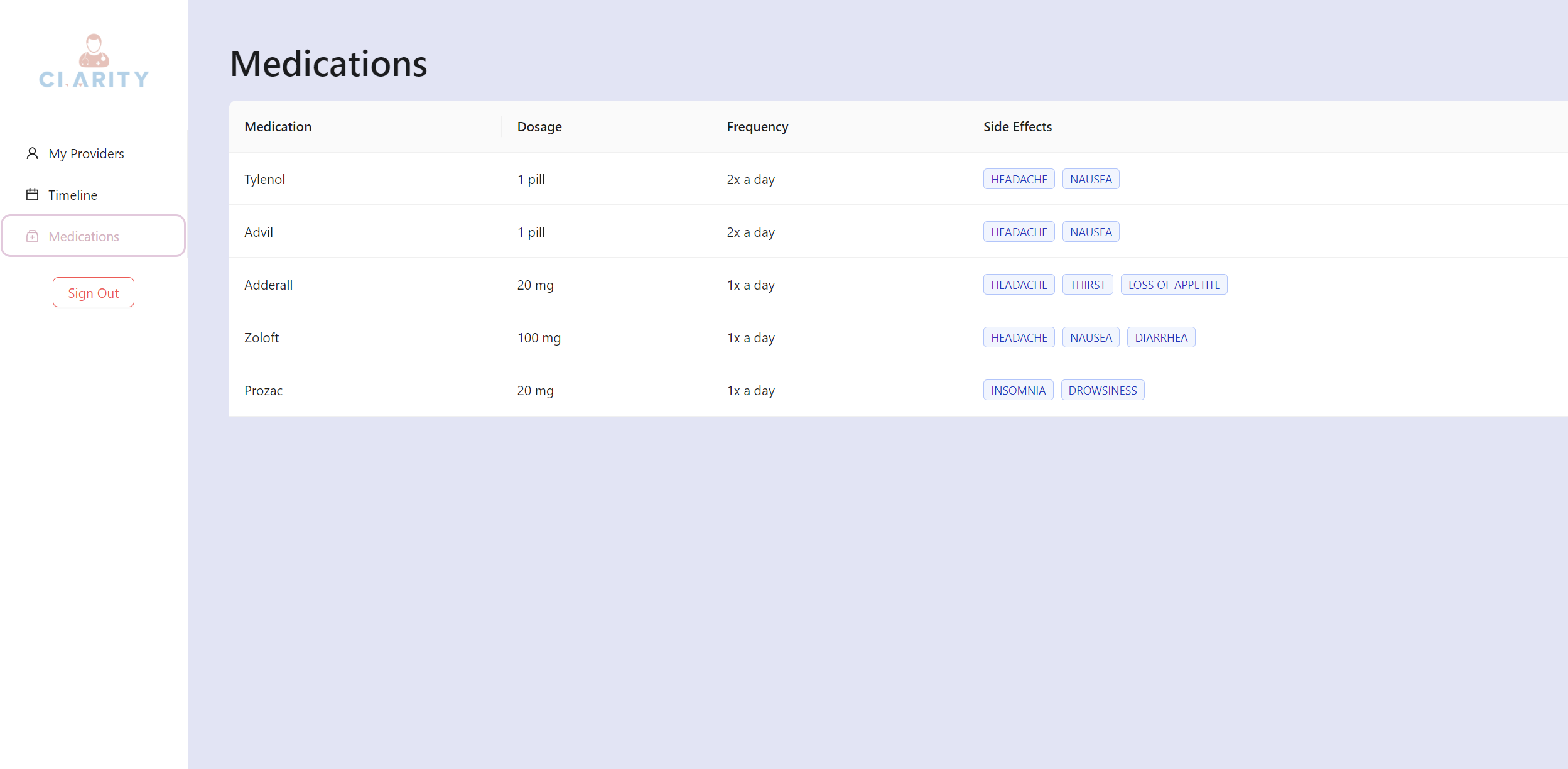Screen dimensions: 1568x769
Task: Click the Dosage column header
Action: (x=539, y=127)
